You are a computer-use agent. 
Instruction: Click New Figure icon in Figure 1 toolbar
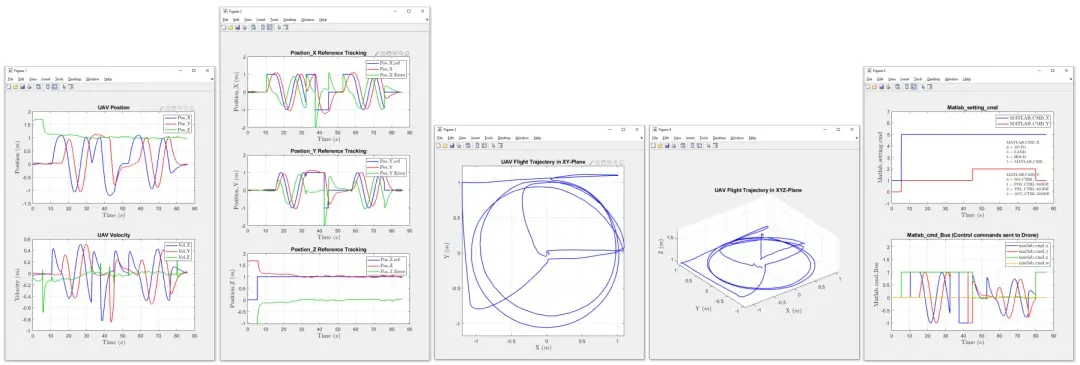pyautogui.click(x=9, y=87)
